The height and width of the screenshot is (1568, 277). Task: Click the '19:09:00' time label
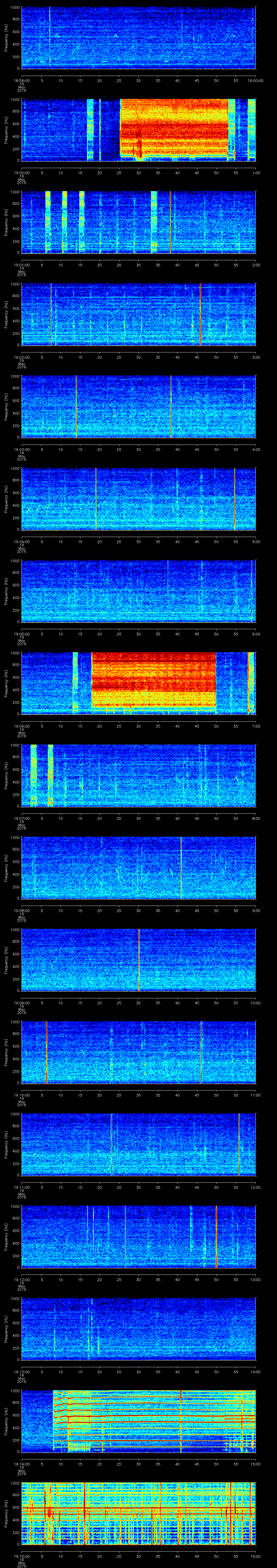coord(21,1003)
